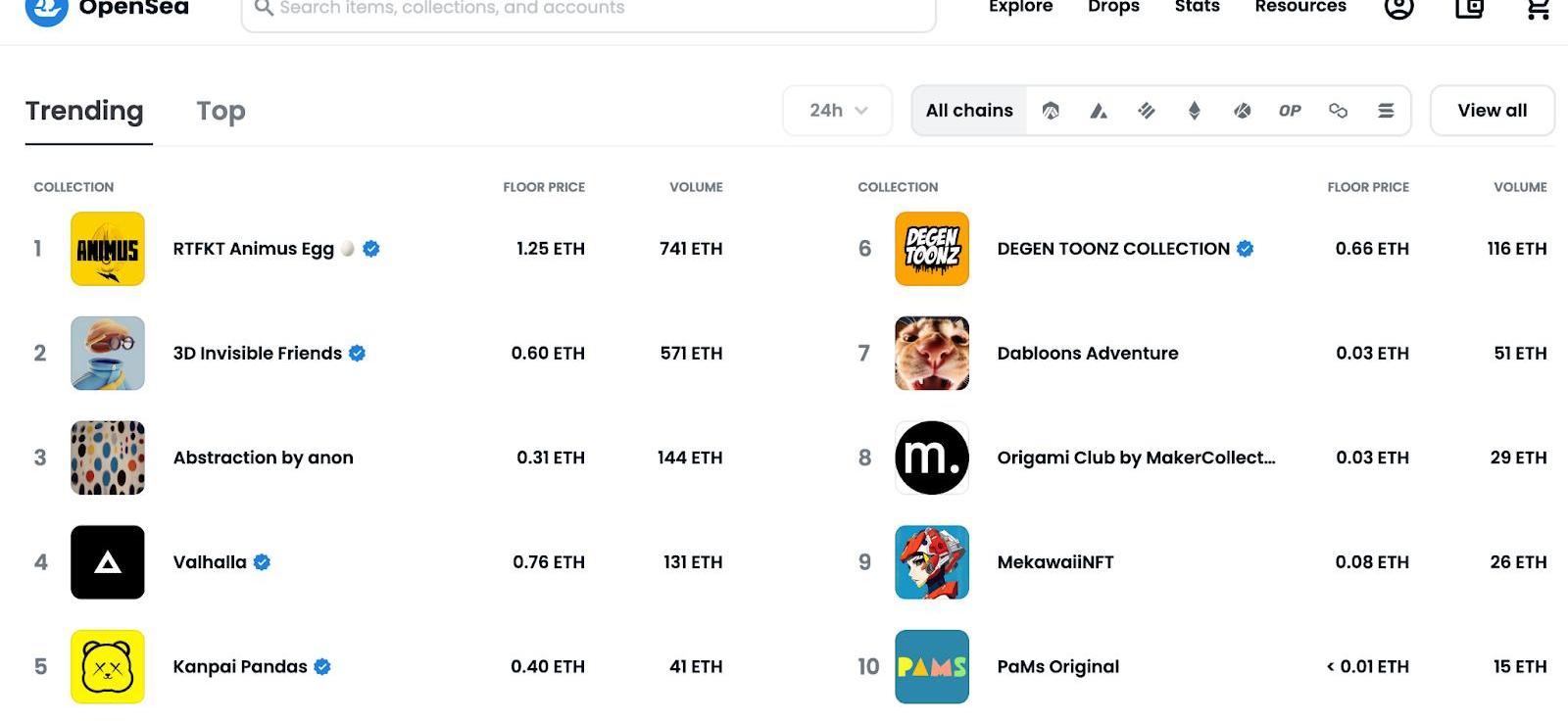Switch to the Trending tab
The height and width of the screenshot is (722, 1568).
[x=84, y=111]
